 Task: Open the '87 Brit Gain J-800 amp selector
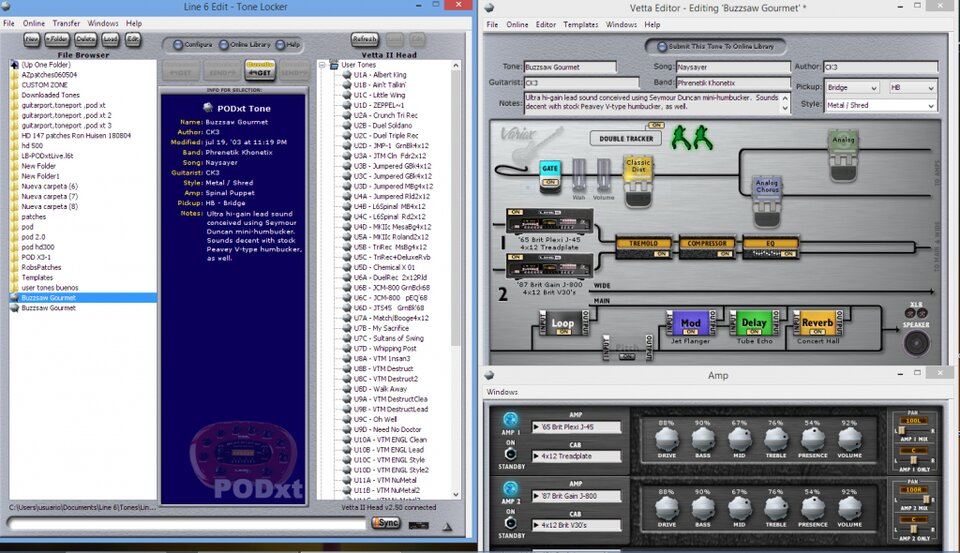pos(576,496)
